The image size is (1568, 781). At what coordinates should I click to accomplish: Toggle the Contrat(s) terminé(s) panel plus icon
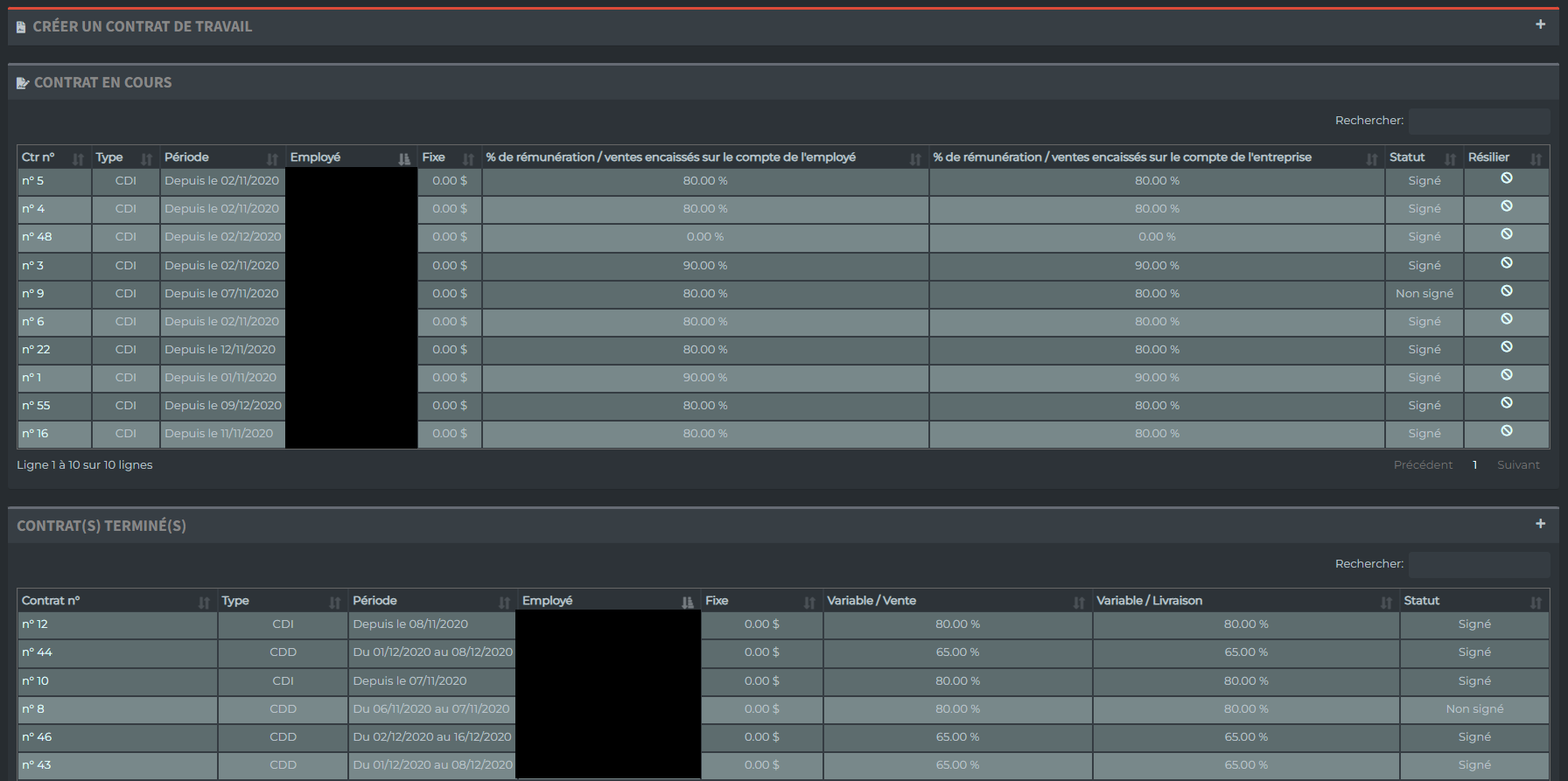(x=1541, y=524)
